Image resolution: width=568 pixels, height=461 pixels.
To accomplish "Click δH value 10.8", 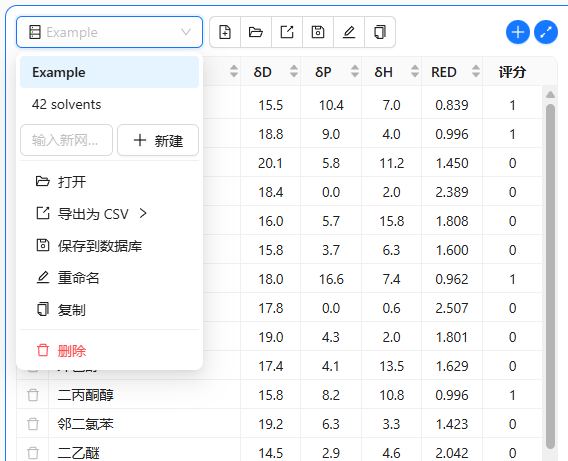I will (x=392, y=395).
